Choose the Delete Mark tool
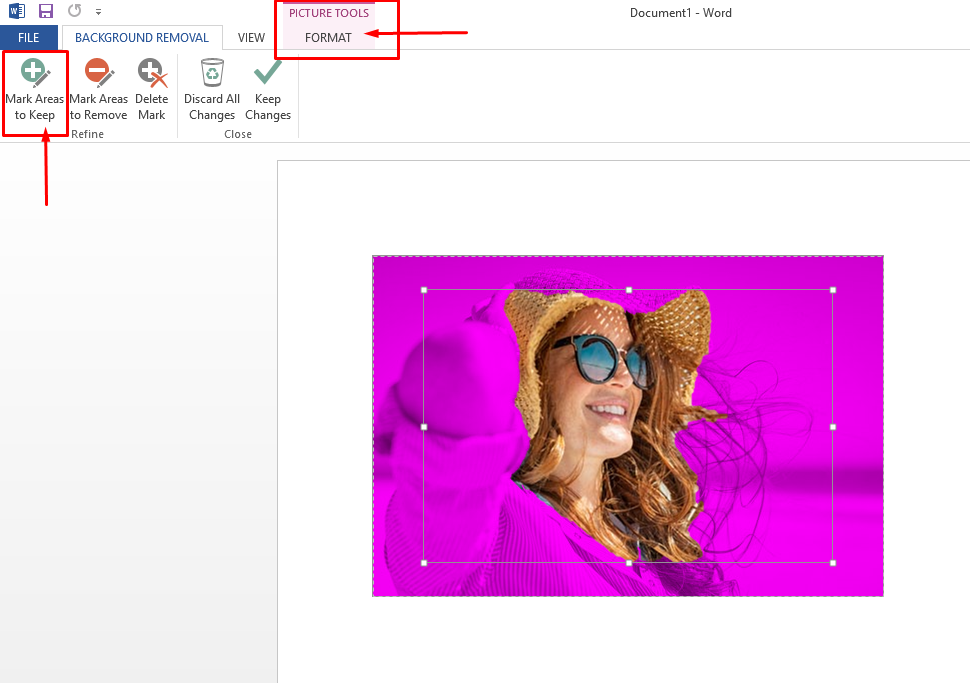970x683 pixels. pyautogui.click(x=152, y=90)
